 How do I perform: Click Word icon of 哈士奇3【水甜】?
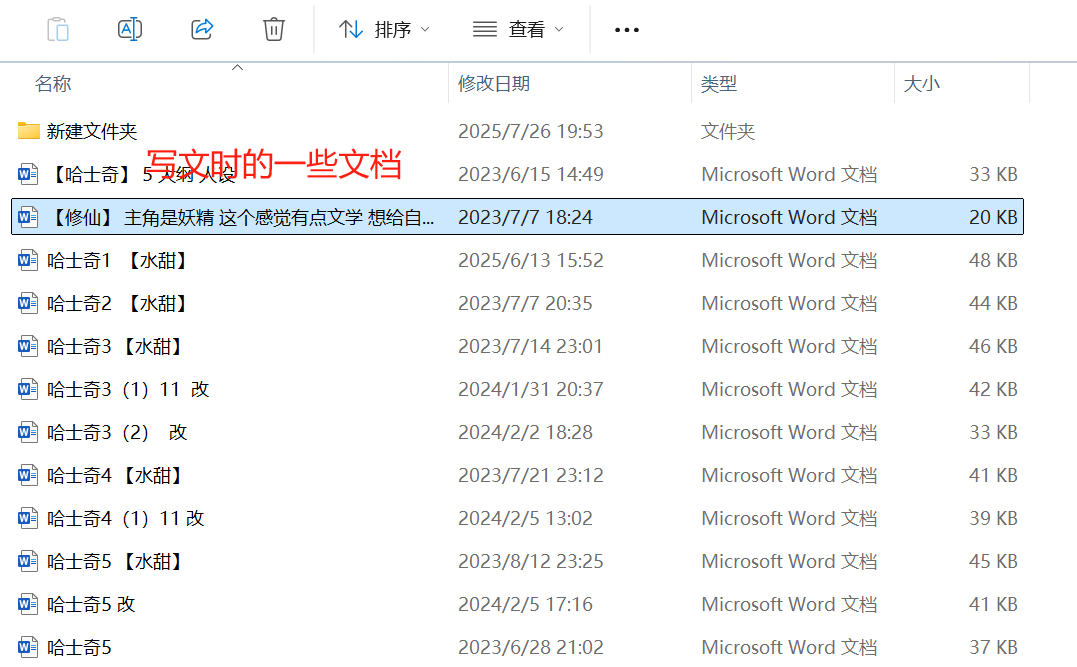click(27, 346)
